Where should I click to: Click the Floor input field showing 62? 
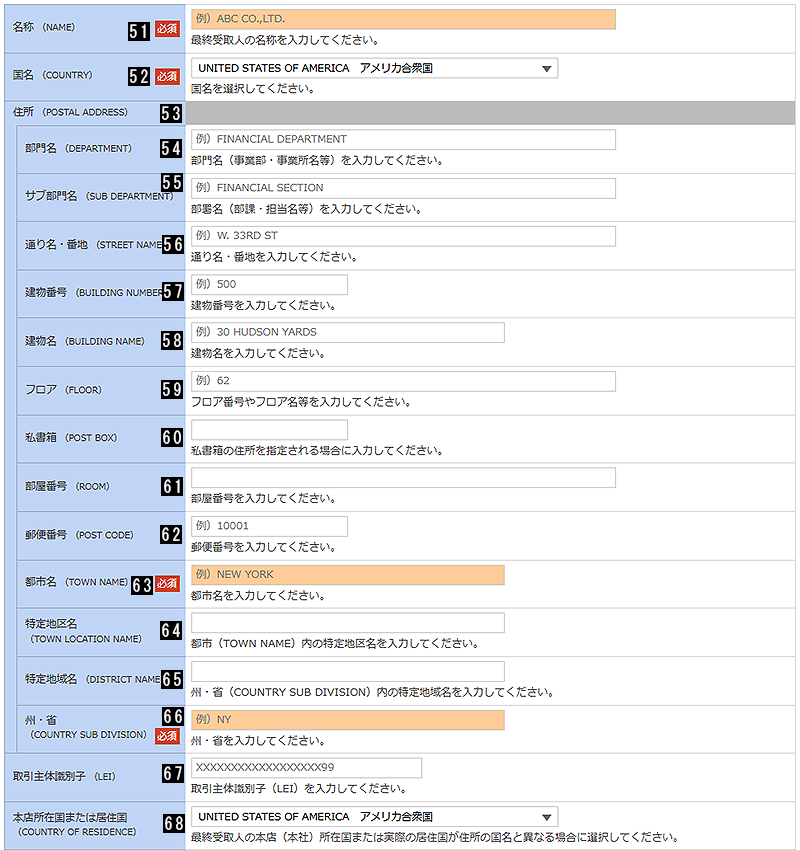tap(403, 381)
